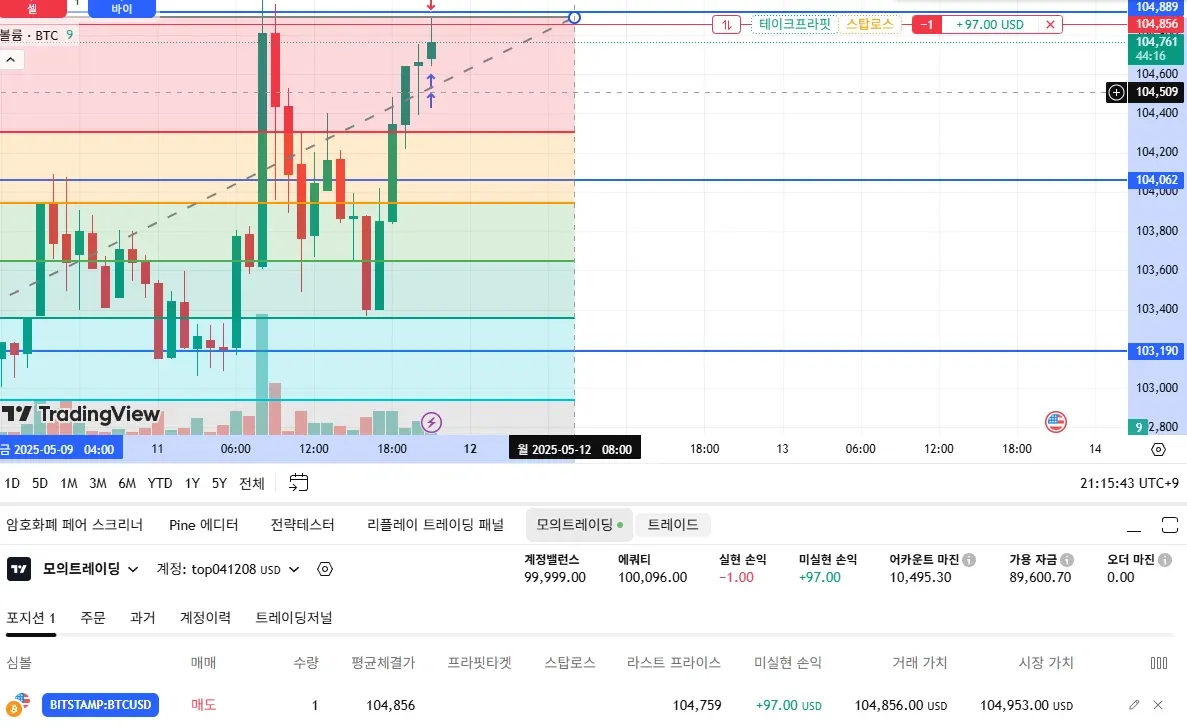Switch to the 주문 tab
The image size is (1187, 727).
click(93, 618)
